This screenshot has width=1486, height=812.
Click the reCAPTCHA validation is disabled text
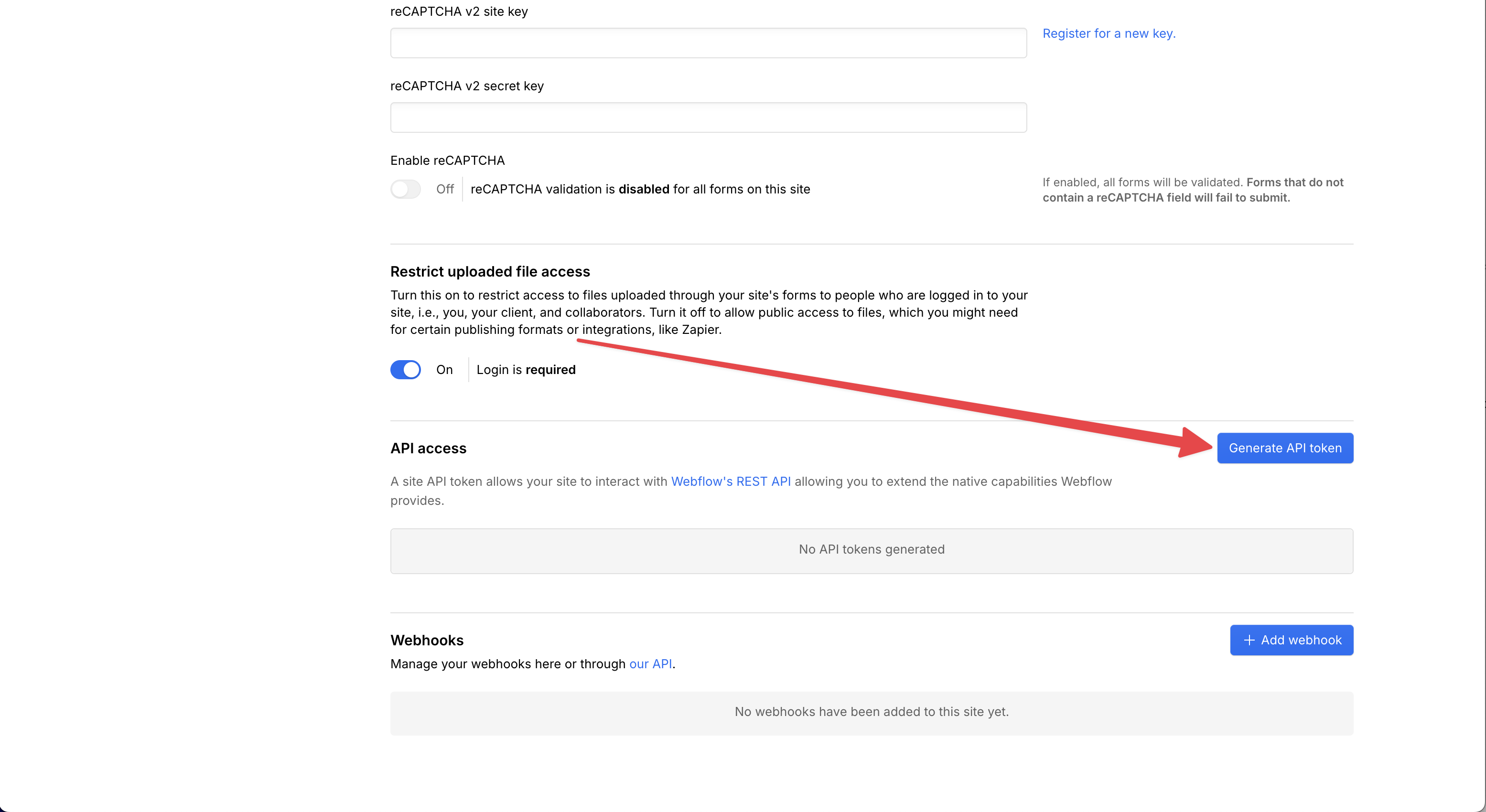coord(640,189)
